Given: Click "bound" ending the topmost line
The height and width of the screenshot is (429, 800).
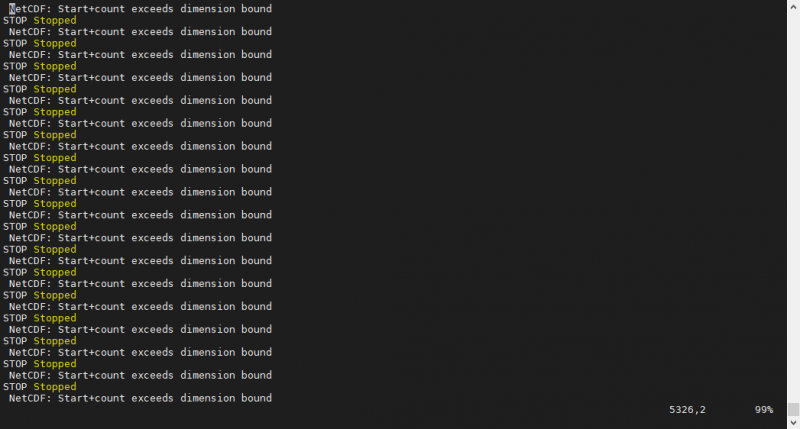Looking at the screenshot, I should [x=256, y=9].
